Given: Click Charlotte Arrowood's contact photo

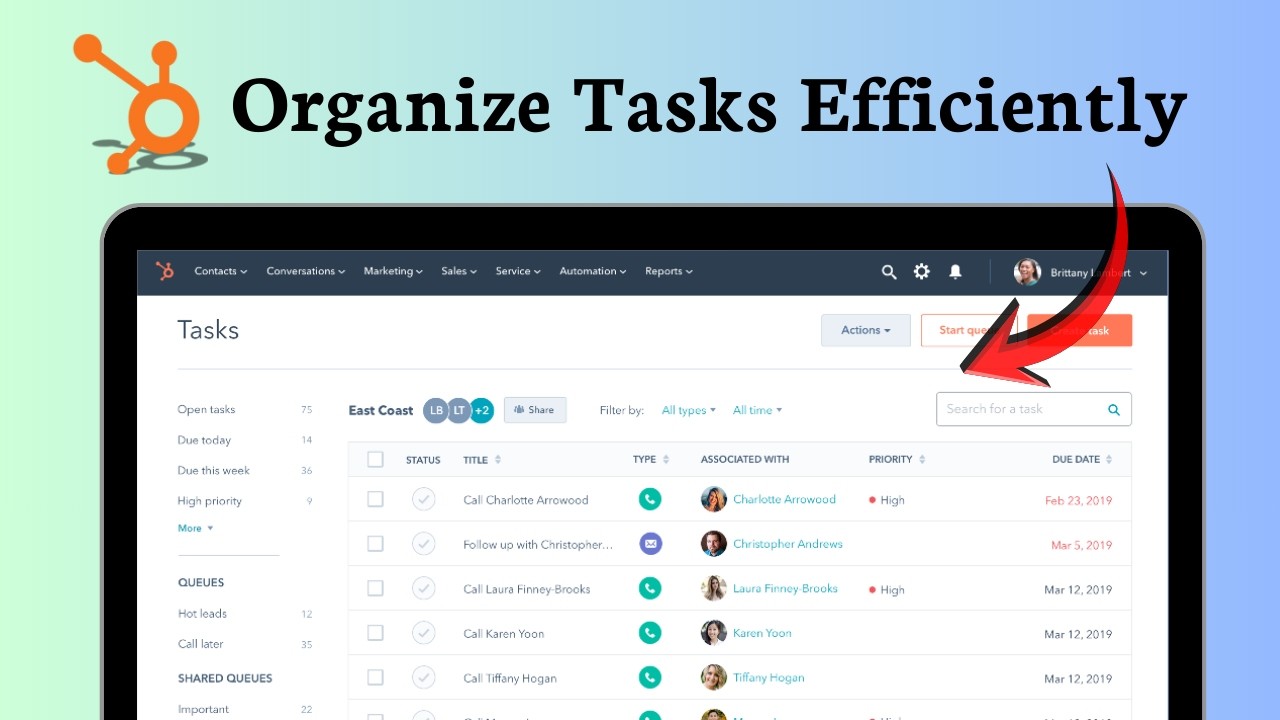Looking at the screenshot, I should click(714, 499).
